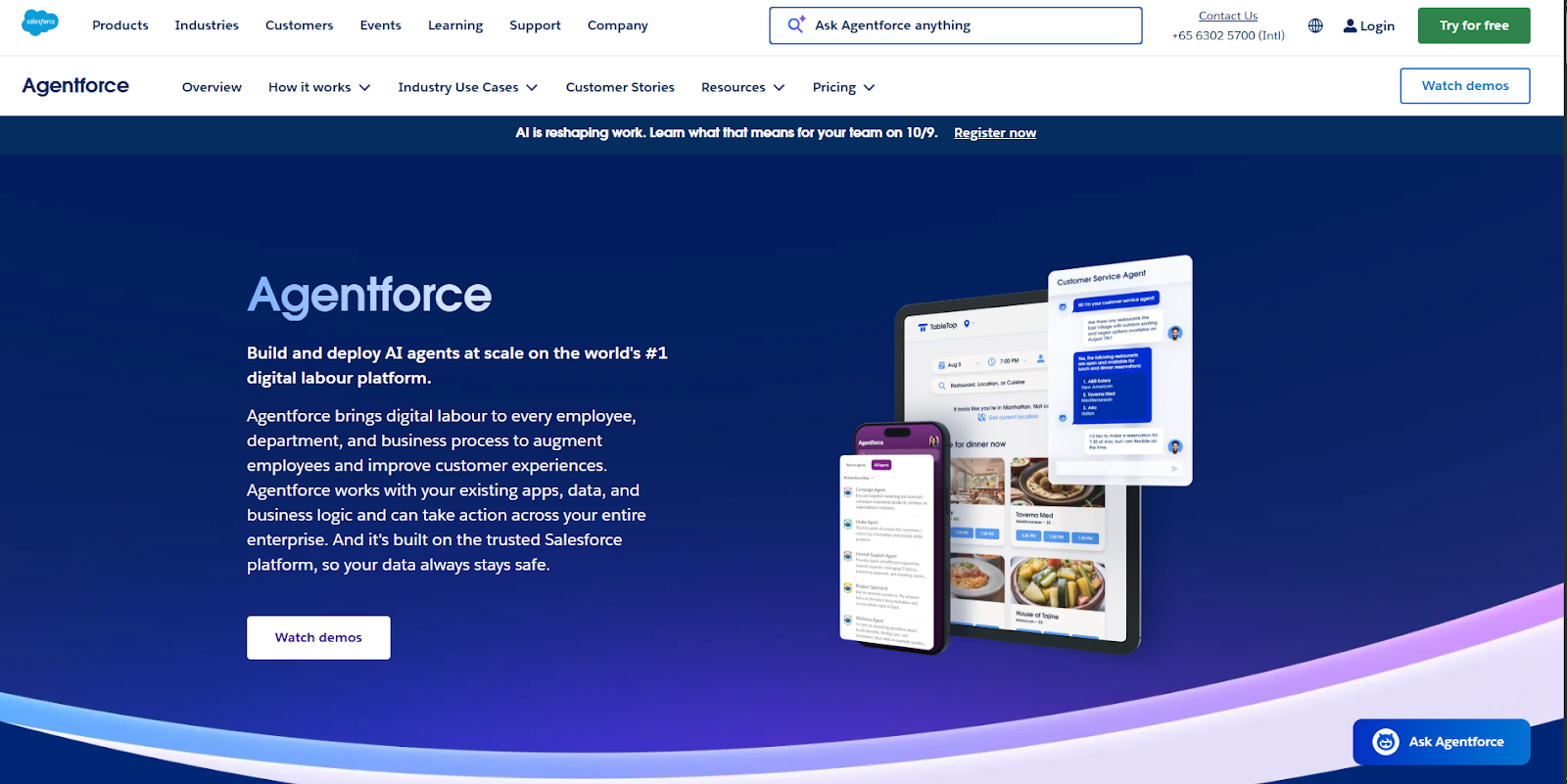Expand the Resources dropdown

[x=743, y=87]
